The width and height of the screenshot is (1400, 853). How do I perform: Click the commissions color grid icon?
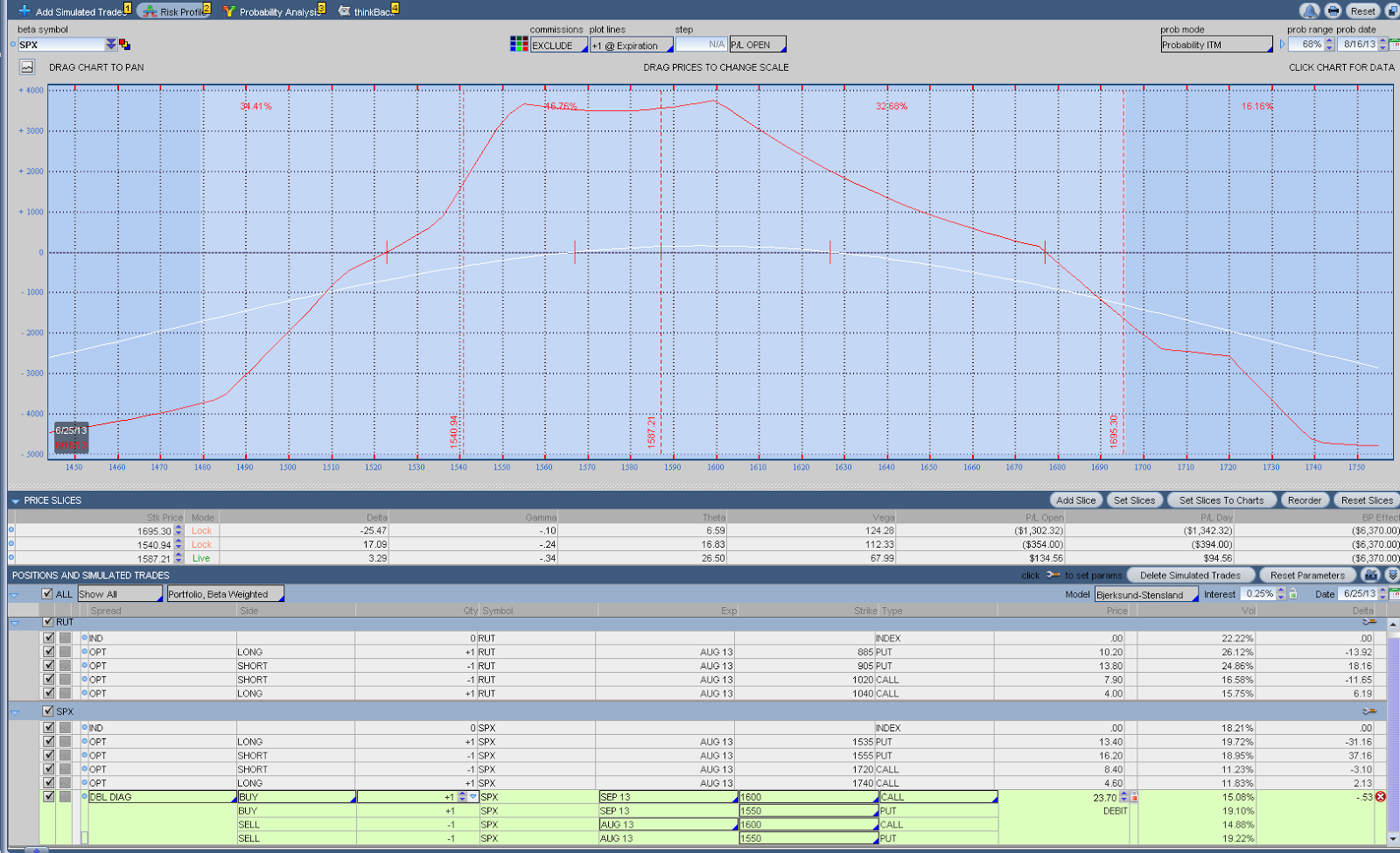coord(519,45)
